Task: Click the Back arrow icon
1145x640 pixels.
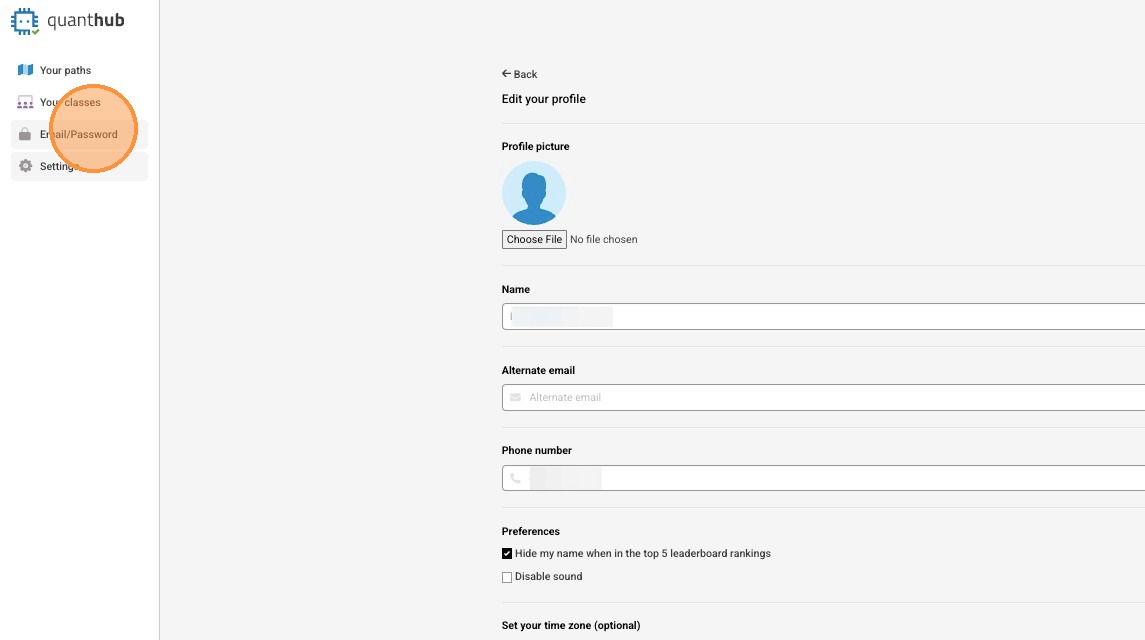Action: click(x=507, y=74)
